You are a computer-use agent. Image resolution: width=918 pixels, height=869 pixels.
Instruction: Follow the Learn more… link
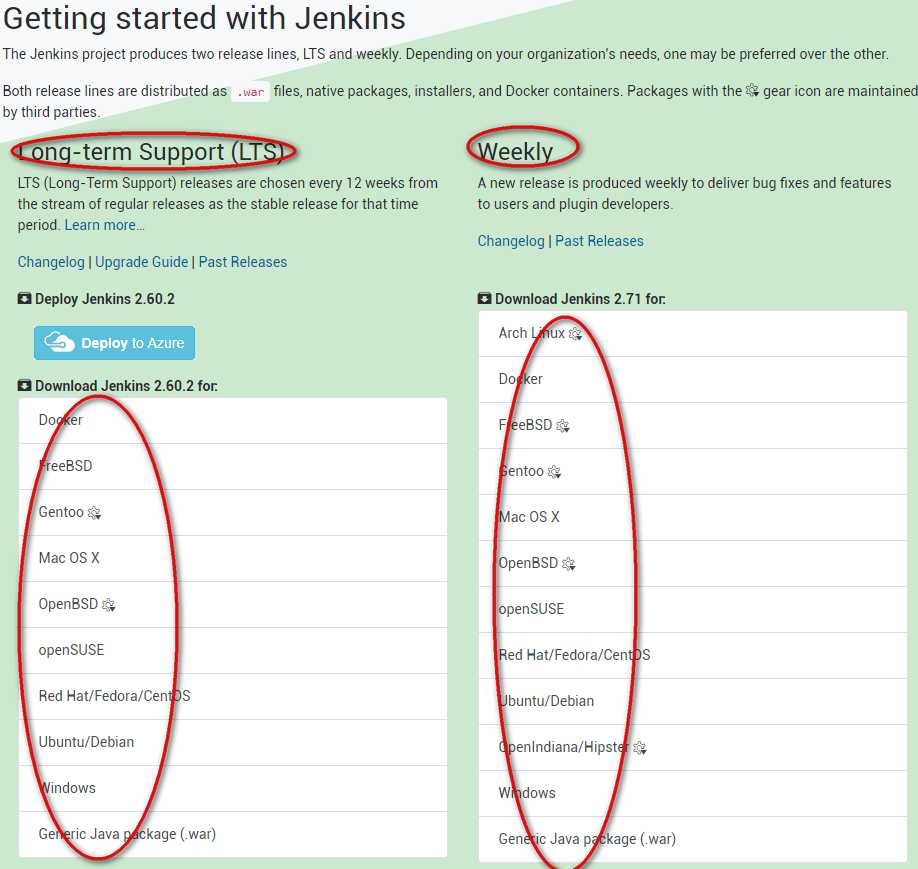(104, 225)
